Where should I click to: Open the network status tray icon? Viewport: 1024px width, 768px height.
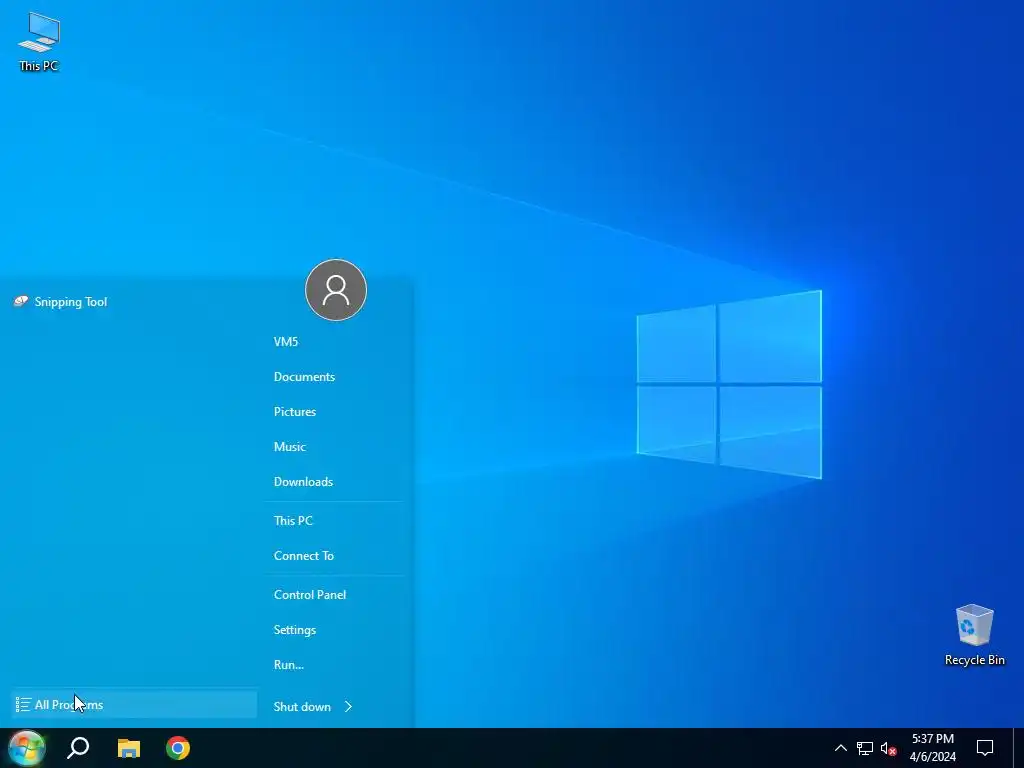tap(865, 748)
